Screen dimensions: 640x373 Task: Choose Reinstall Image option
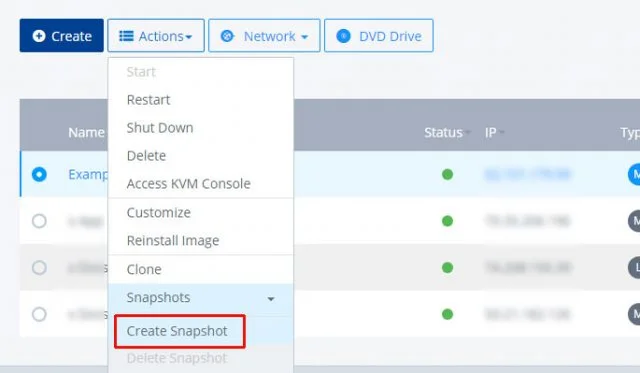pyautogui.click(x=173, y=241)
